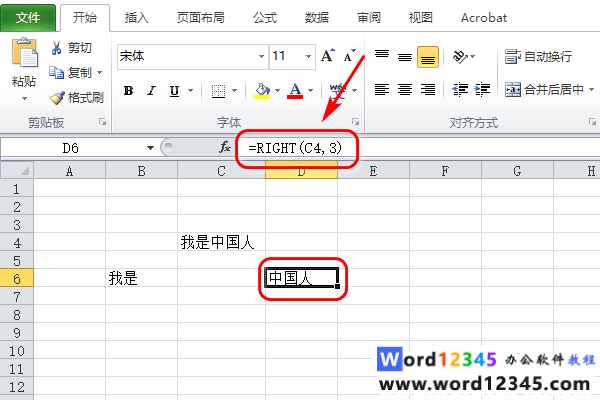Select column F header
This screenshot has height=400, width=600.
click(445, 171)
